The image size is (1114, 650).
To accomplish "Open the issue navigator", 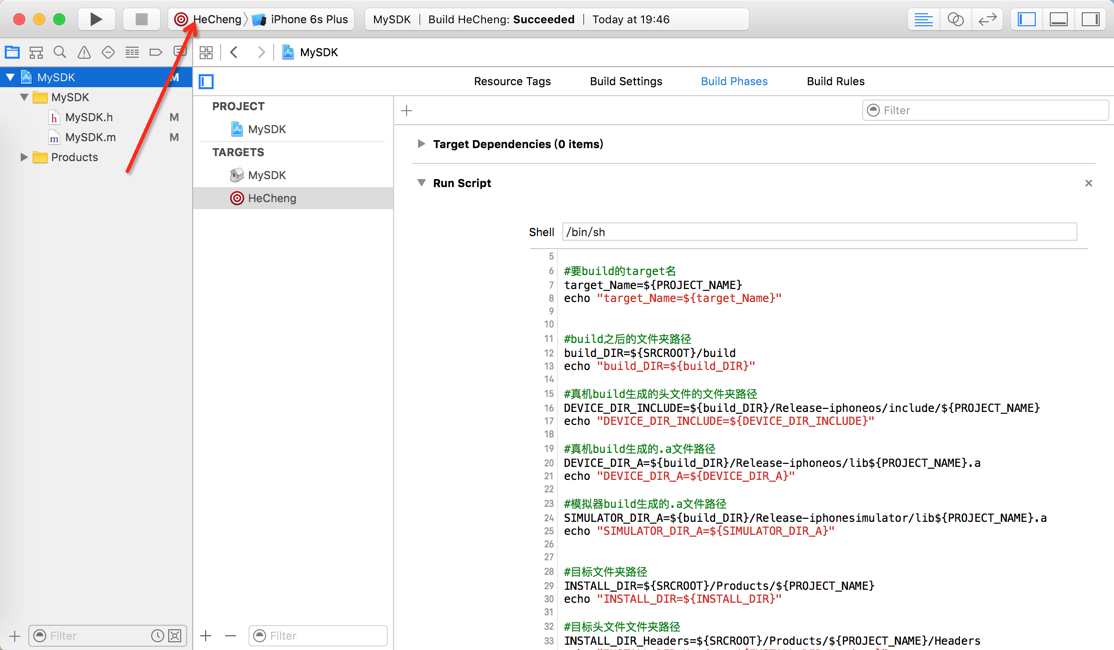I will coord(84,52).
